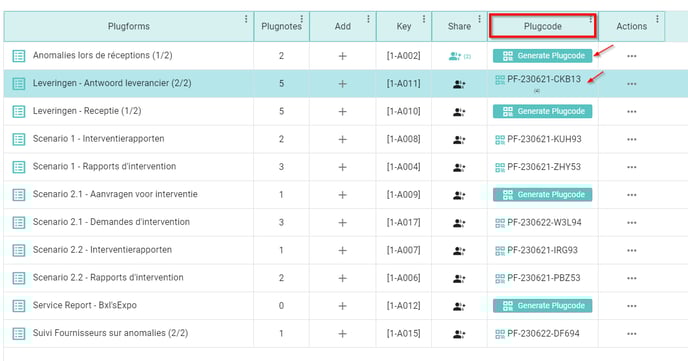Open actions menu for Leveringen - Receptie
Image resolution: width=688 pixels, height=361 pixels.
click(x=632, y=112)
